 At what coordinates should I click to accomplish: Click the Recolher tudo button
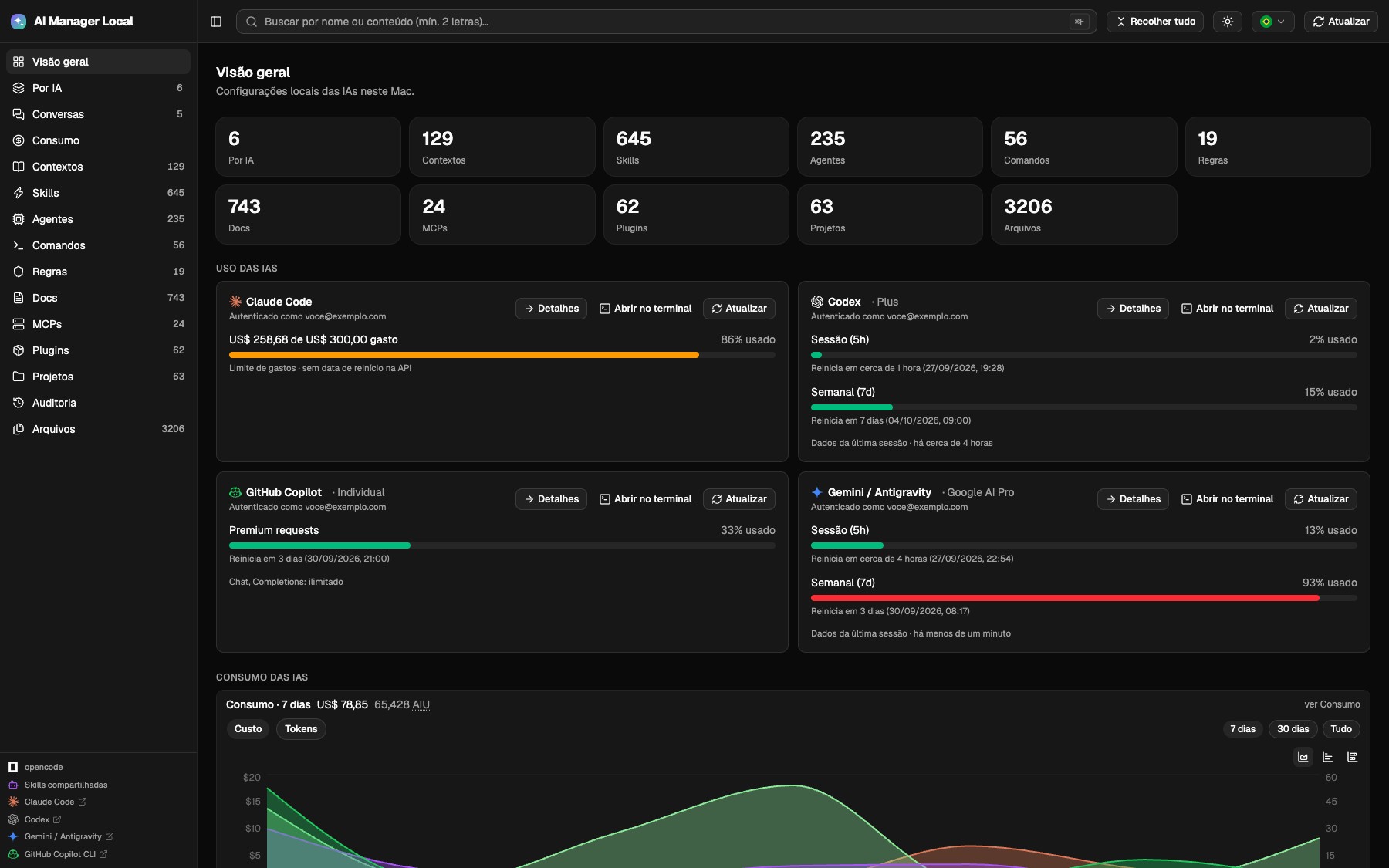(x=1155, y=22)
